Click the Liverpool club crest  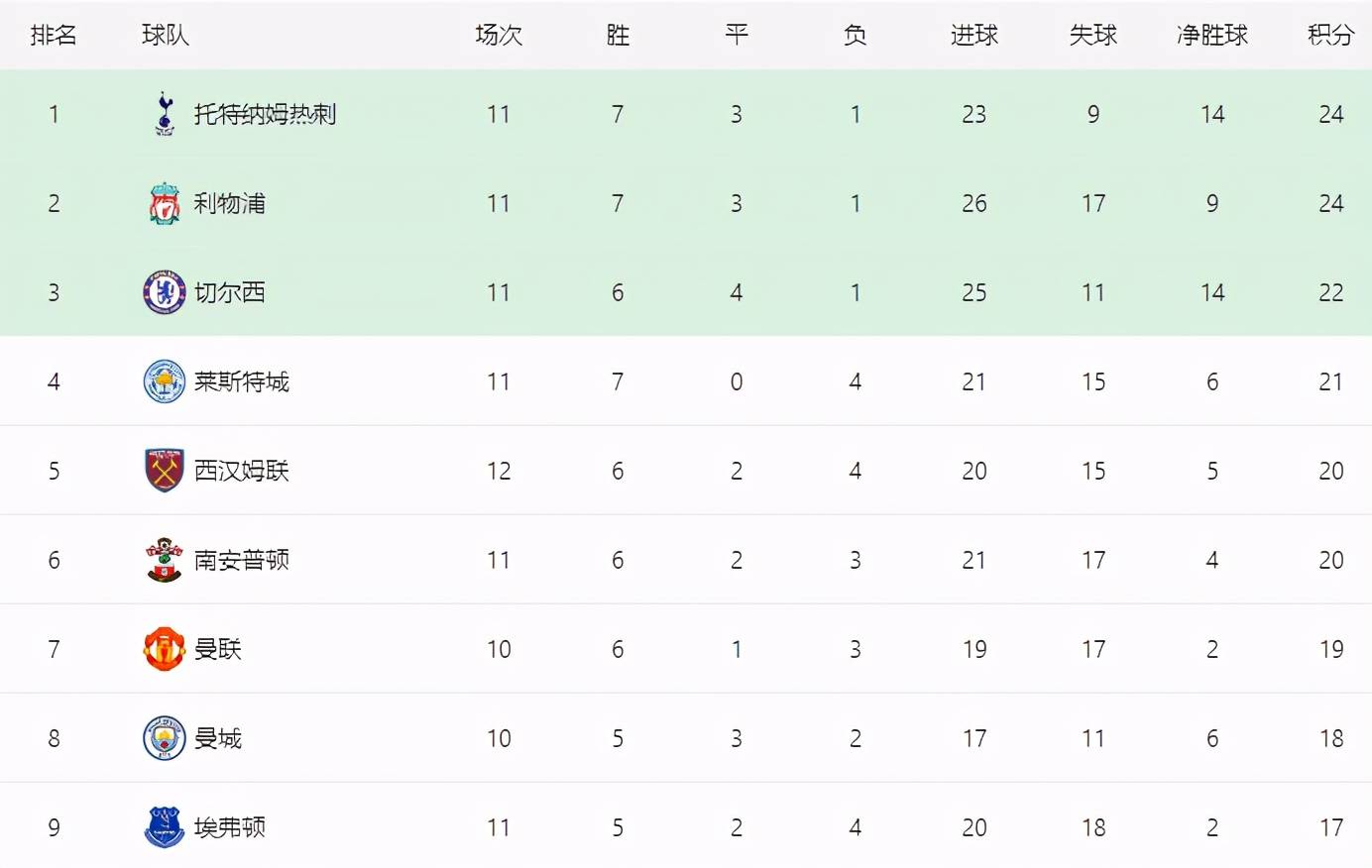pyautogui.click(x=165, y=203)
